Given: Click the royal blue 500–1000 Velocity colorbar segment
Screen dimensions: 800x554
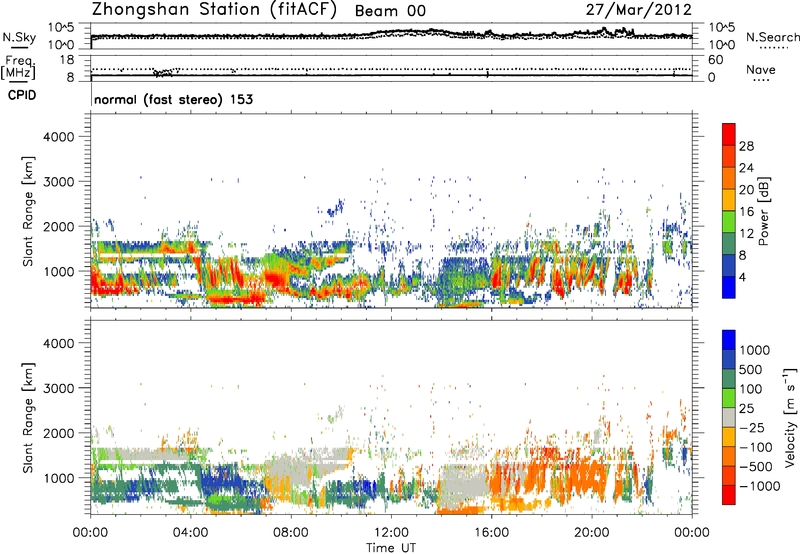Looking at the screenshot, I should [x=729, y=360].
